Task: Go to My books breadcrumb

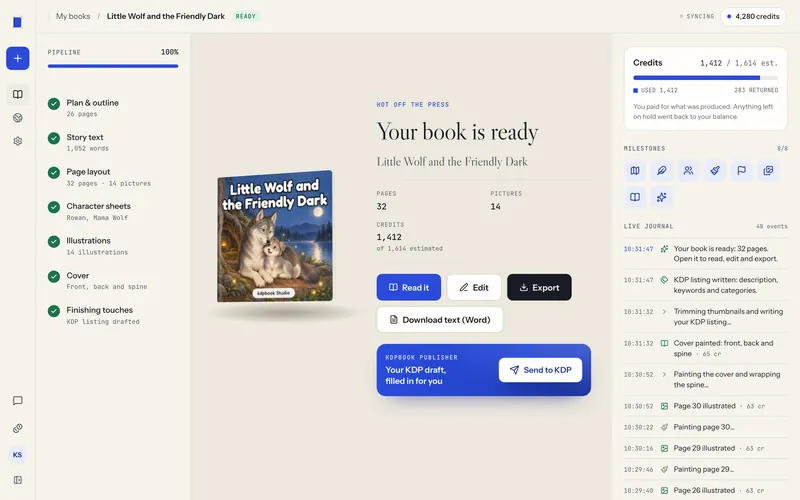Action: point(73,16)
